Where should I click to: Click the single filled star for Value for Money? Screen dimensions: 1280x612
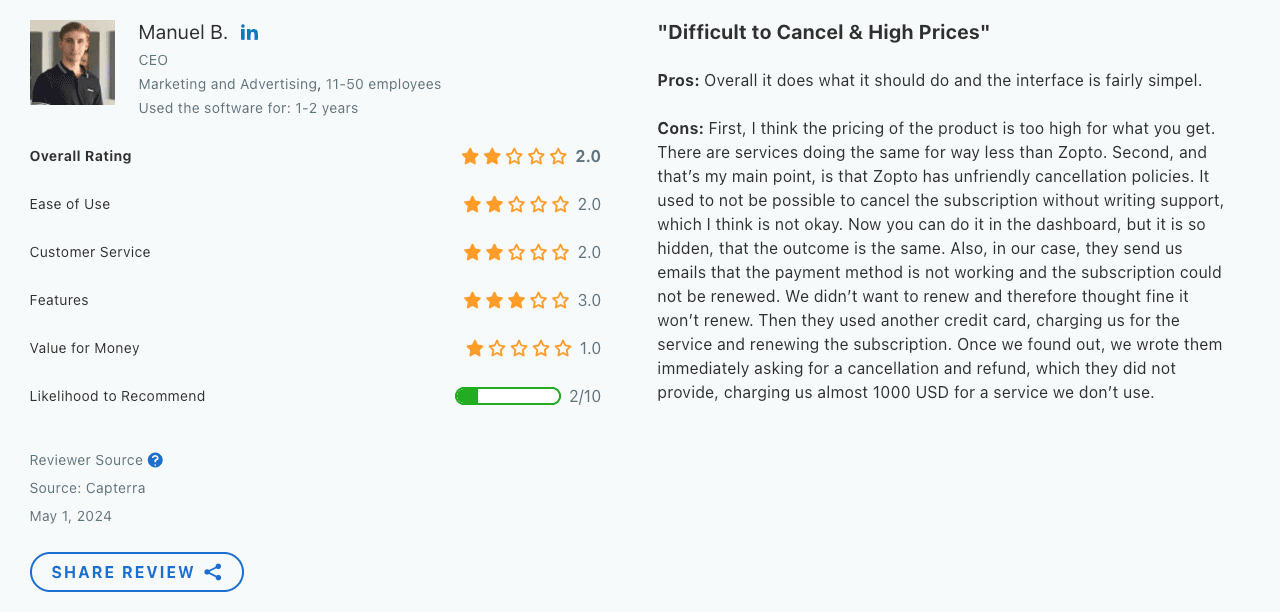pos(468,348)
